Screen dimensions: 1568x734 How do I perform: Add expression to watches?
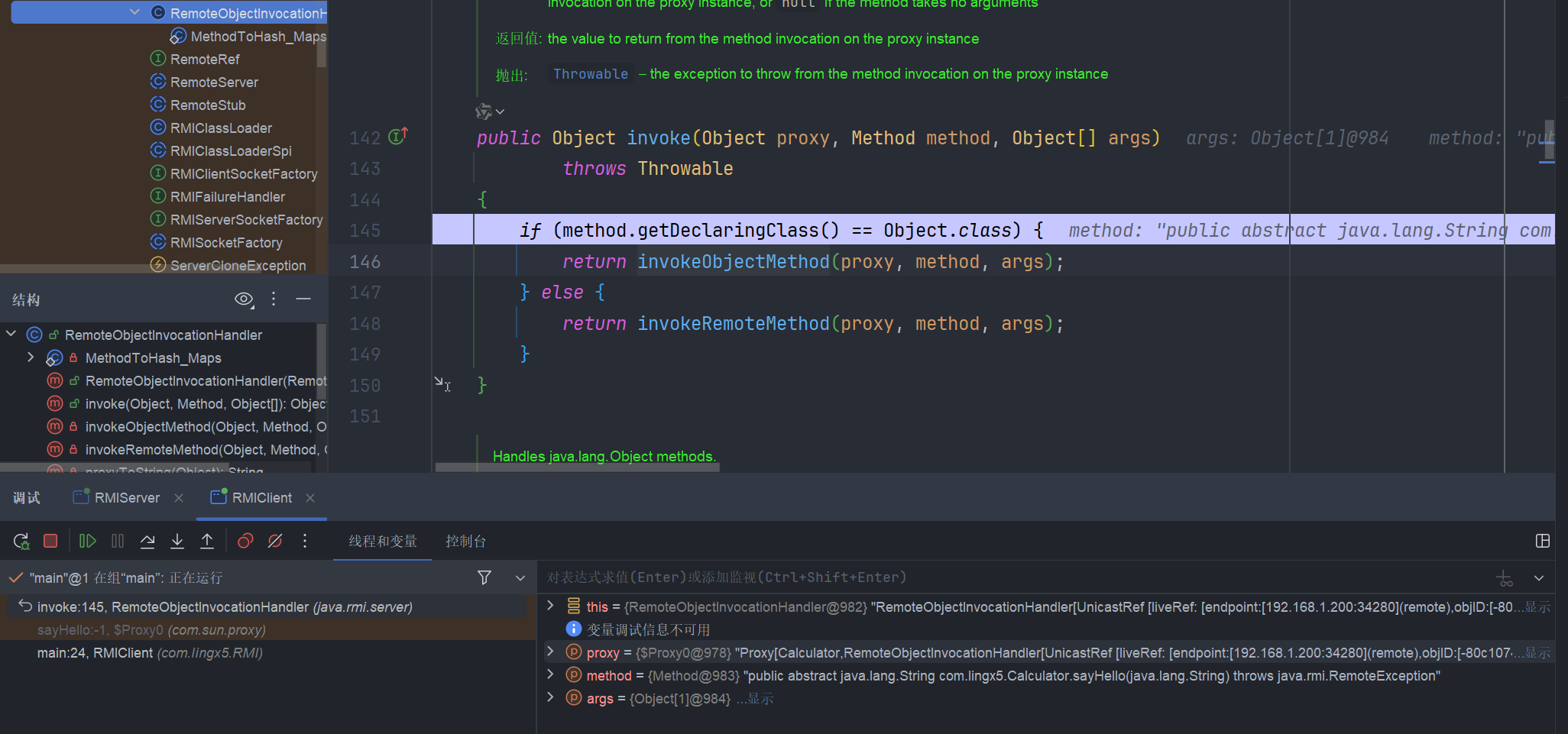1505,578
